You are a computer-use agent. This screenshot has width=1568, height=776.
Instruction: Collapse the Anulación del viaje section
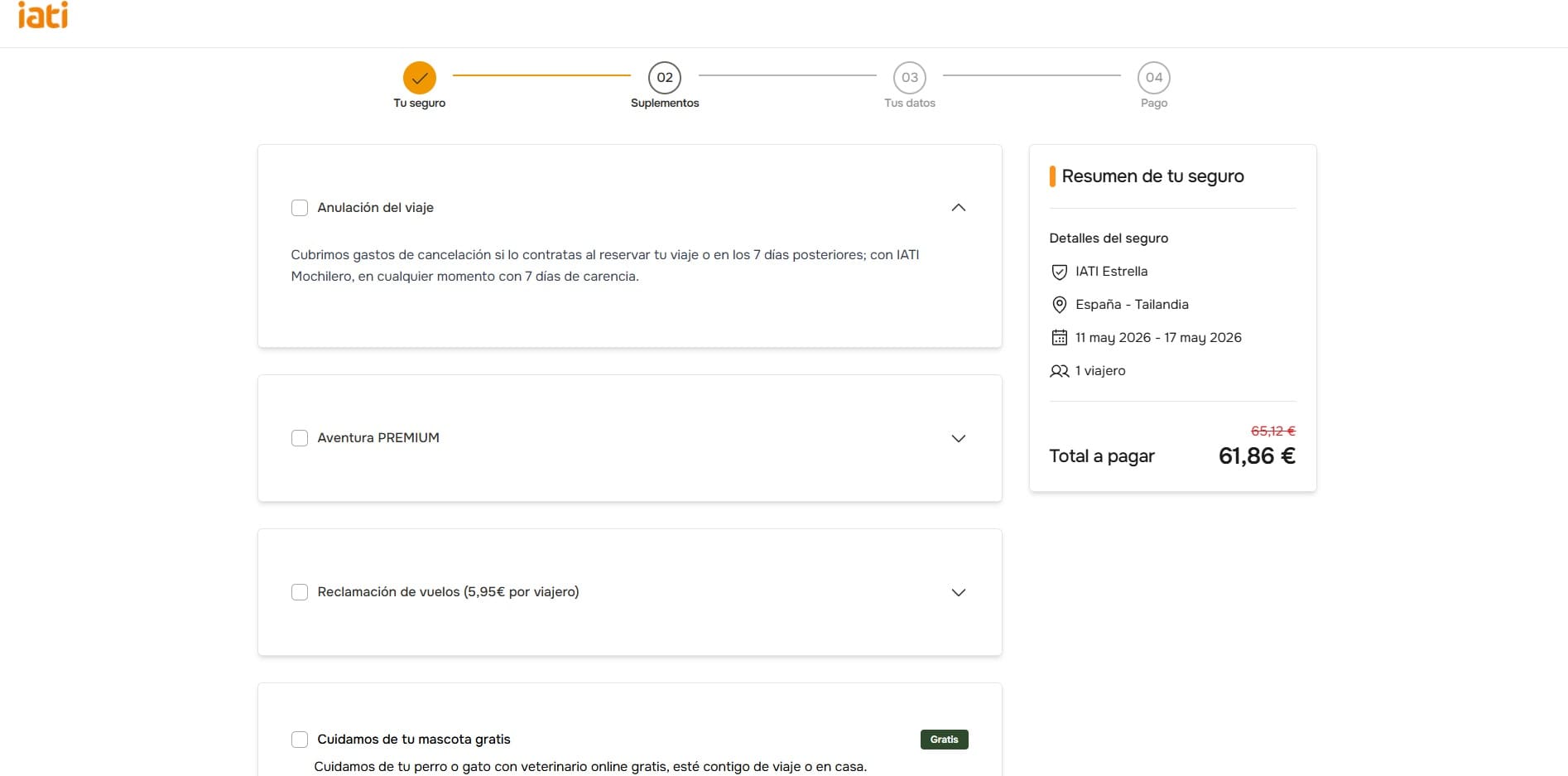(x=959, y=208)
